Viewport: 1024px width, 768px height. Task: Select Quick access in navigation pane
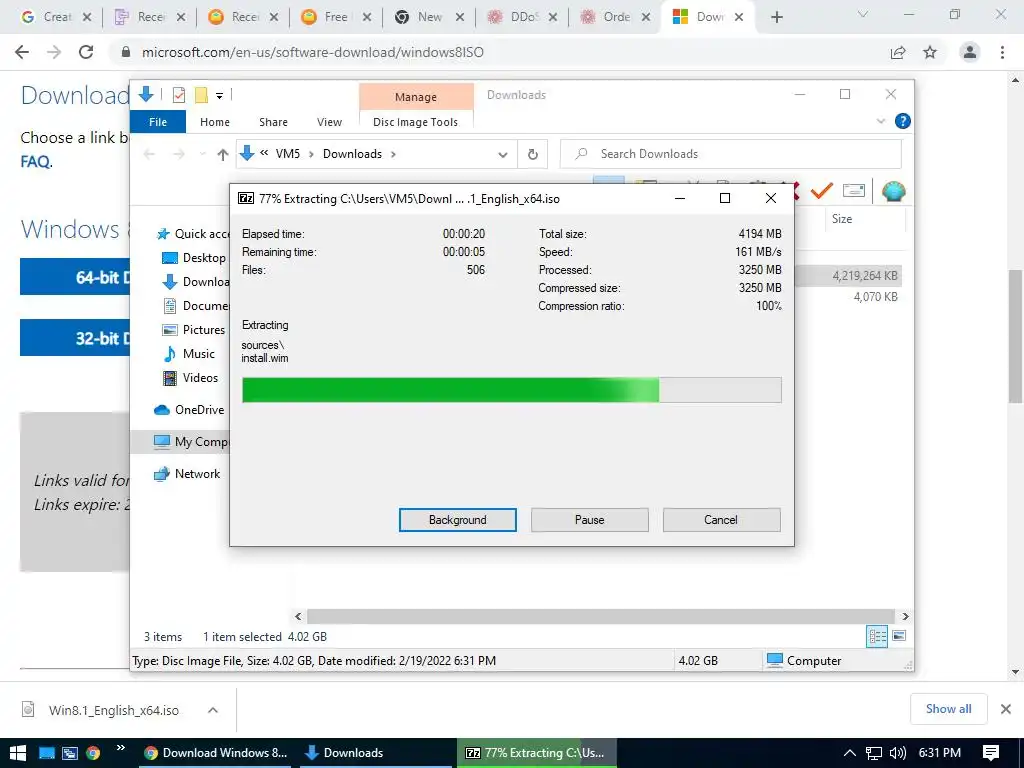point(193,234)
